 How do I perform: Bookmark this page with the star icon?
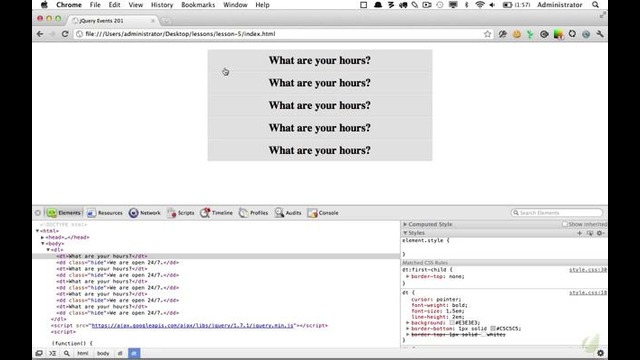click(487, 34)
